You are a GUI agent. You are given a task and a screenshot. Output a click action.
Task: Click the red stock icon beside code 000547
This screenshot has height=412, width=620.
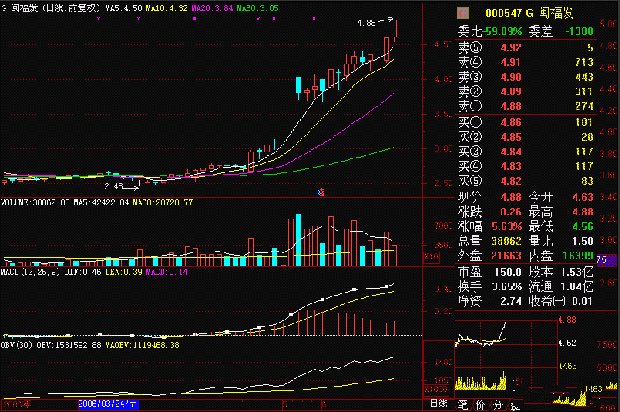(463, 13)
